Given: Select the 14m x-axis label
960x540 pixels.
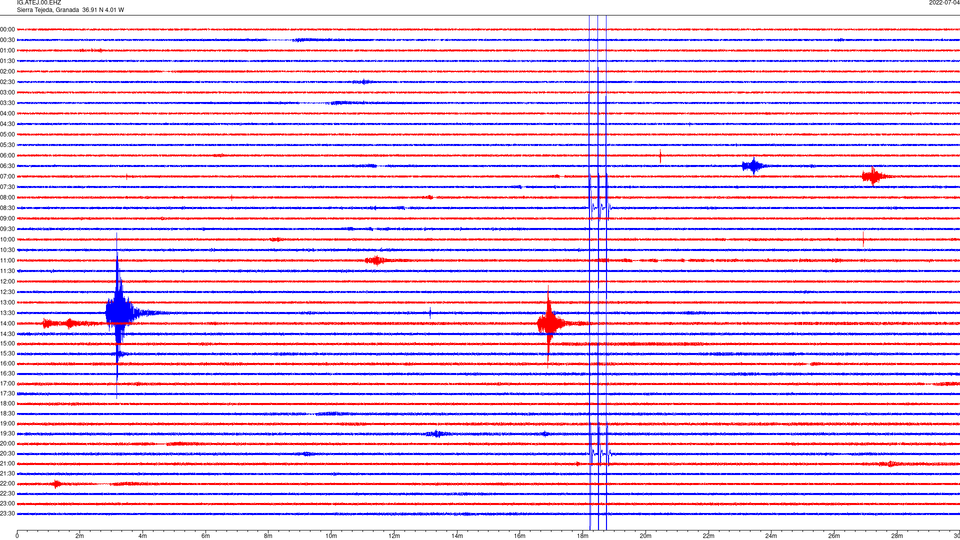Looking at the screenshot, I should [457, 536].
